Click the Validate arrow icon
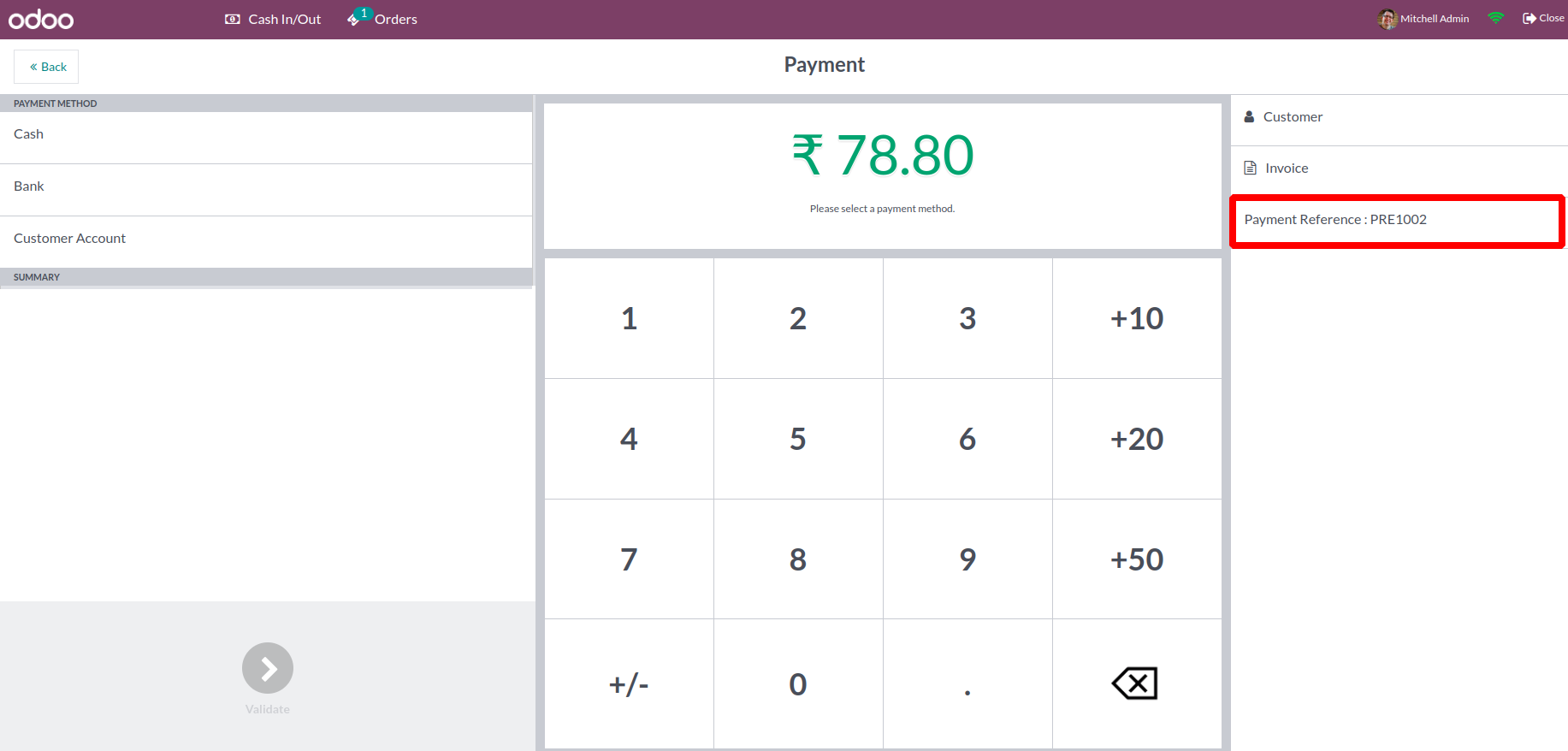 click(x=268, y=668)
